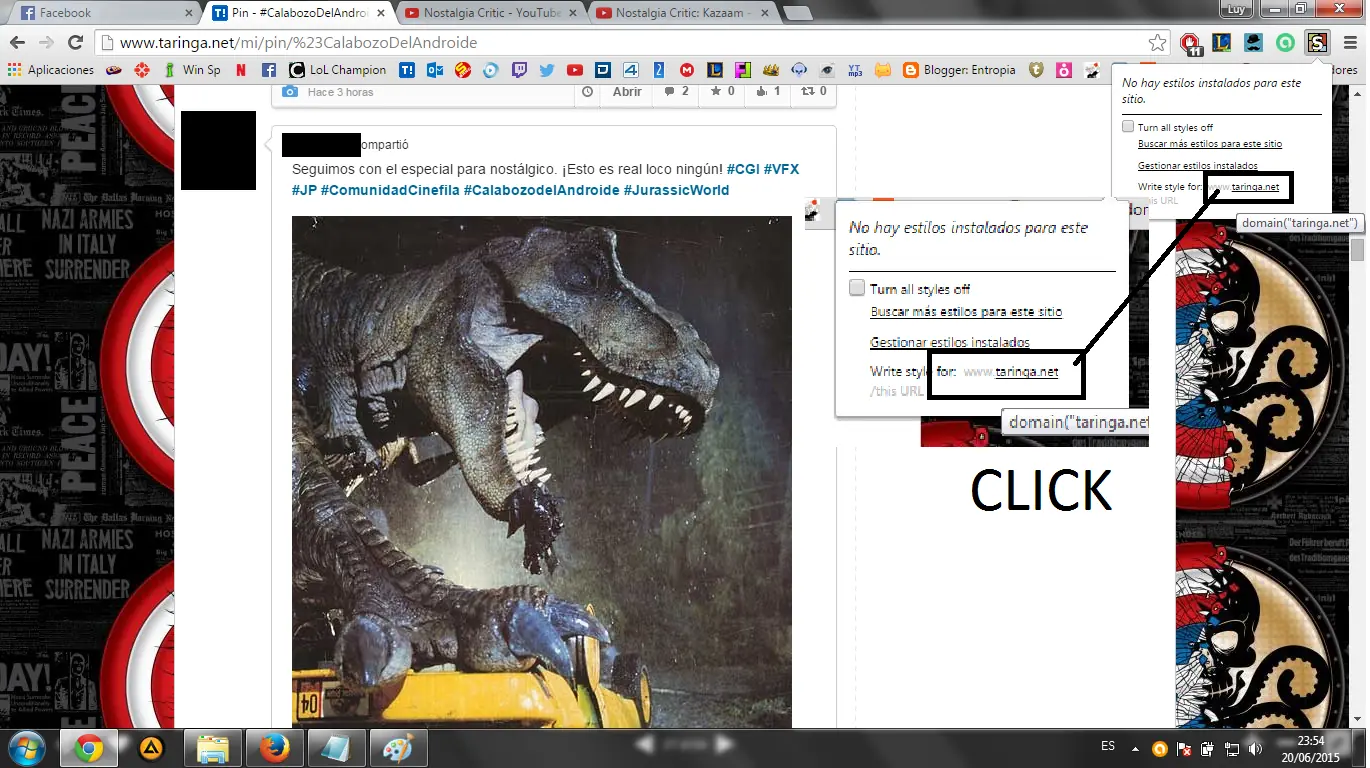The width and height of the screenshot is (1370, 768).
Task: Open the #JurassicWorld hashtag
Action: pyautogui.click(x=676, y=190)
